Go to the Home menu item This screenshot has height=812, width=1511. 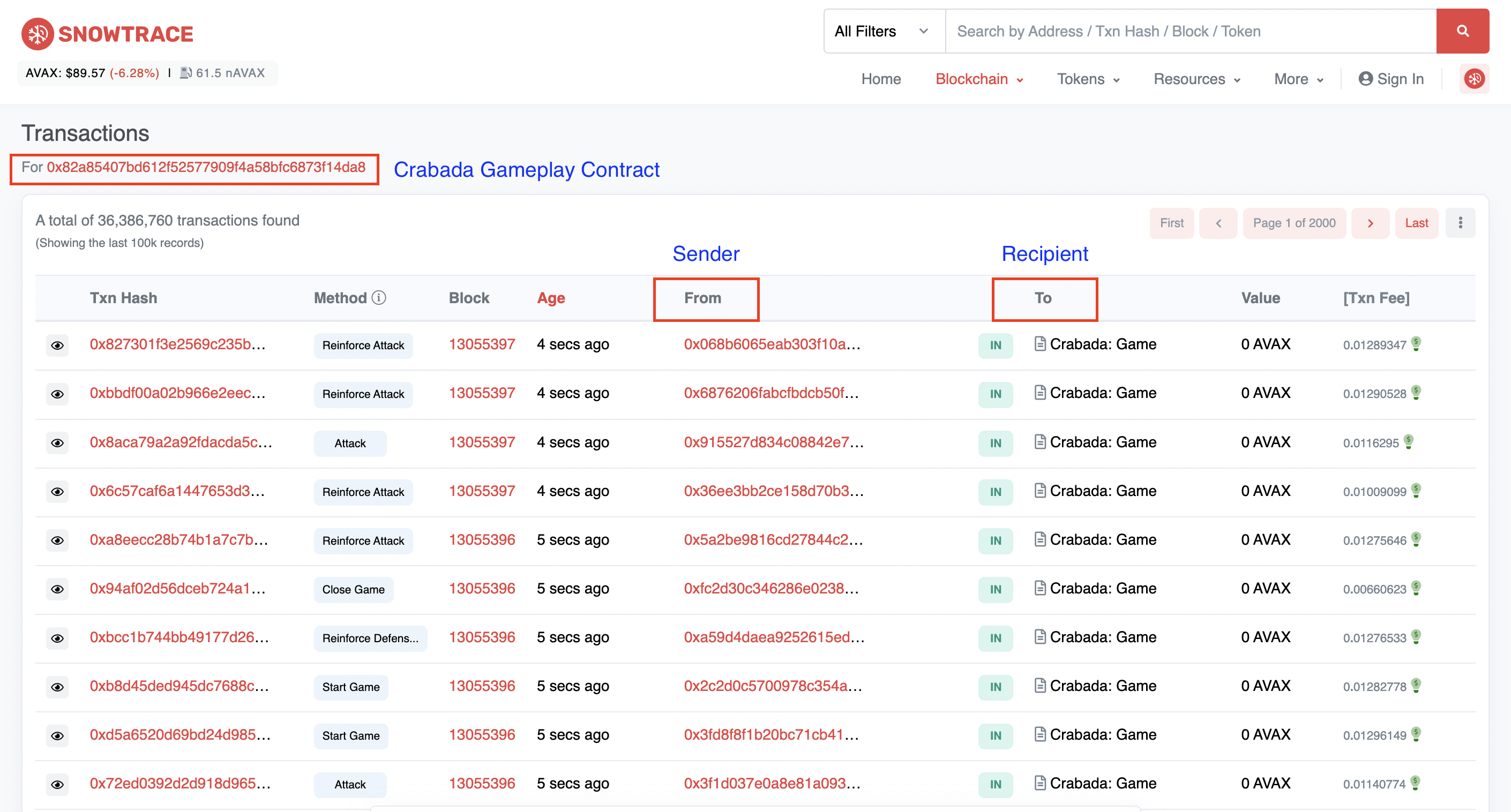[x=880, y=79]
